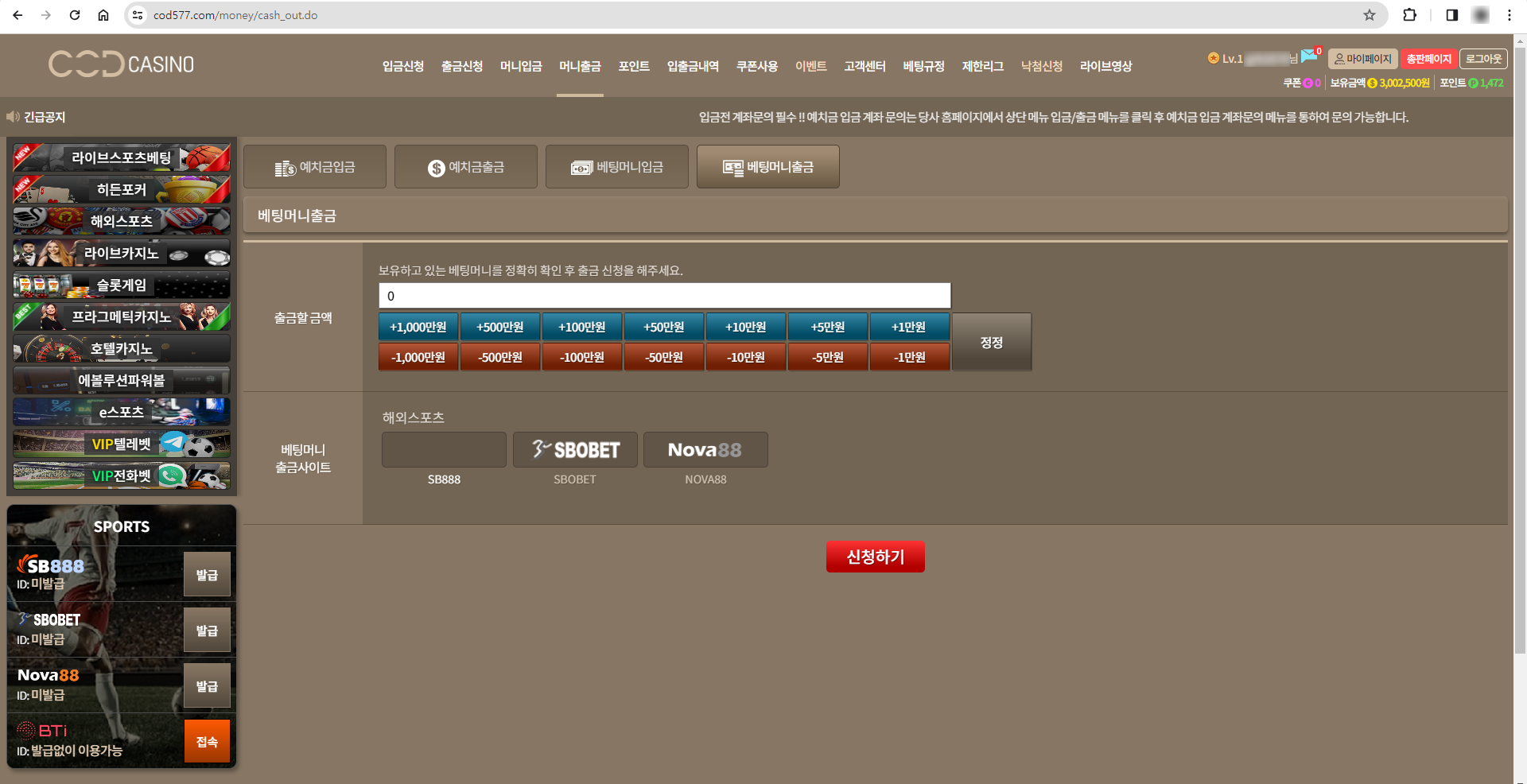Select the 포인트 menu item

pyautogui.click(x=634, y=66)
